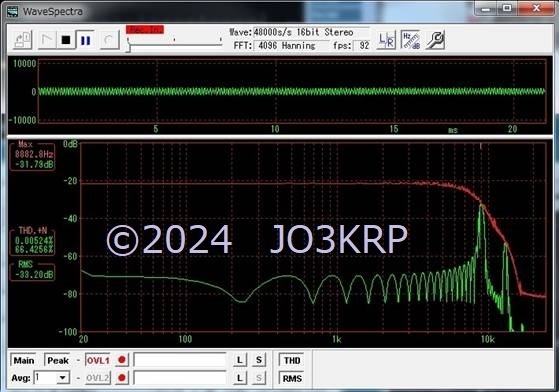Click the playback position slider

pos(175,43)
